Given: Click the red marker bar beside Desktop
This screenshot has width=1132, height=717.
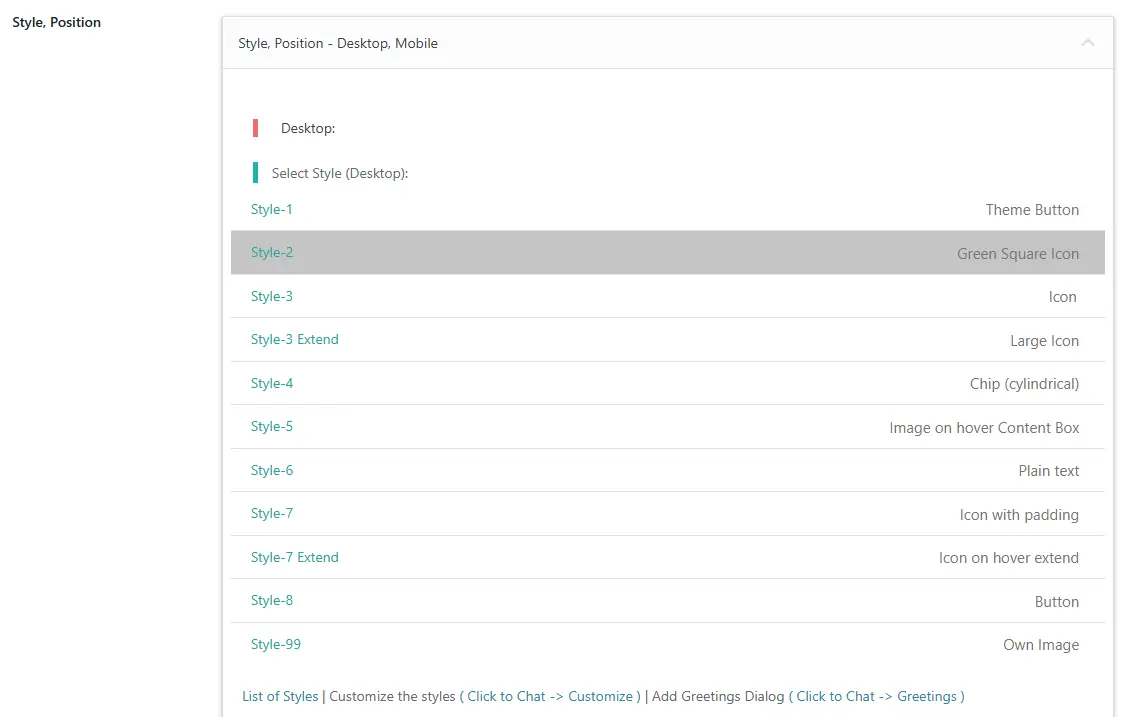Looking at the screenshot, I should pyautogui.click(x=256, y=128).
